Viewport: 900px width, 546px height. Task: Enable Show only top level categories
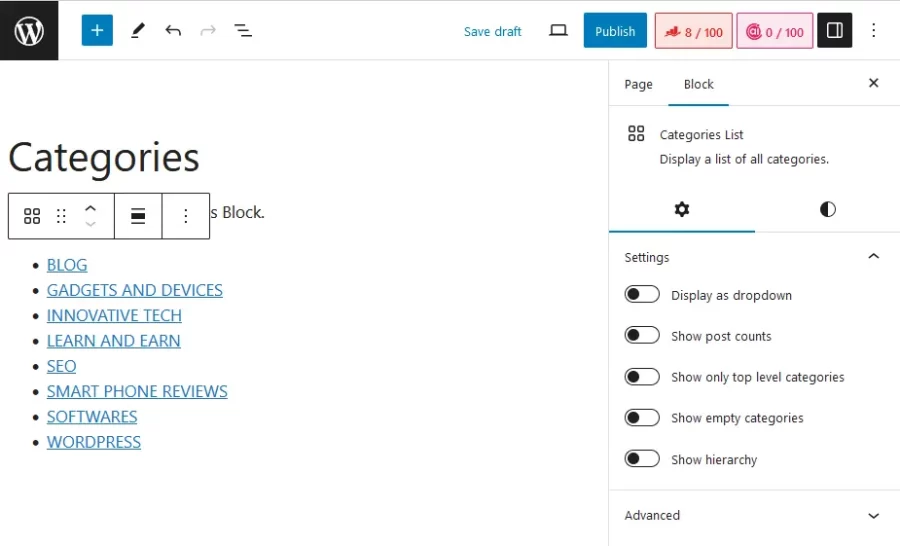(642, 377)
